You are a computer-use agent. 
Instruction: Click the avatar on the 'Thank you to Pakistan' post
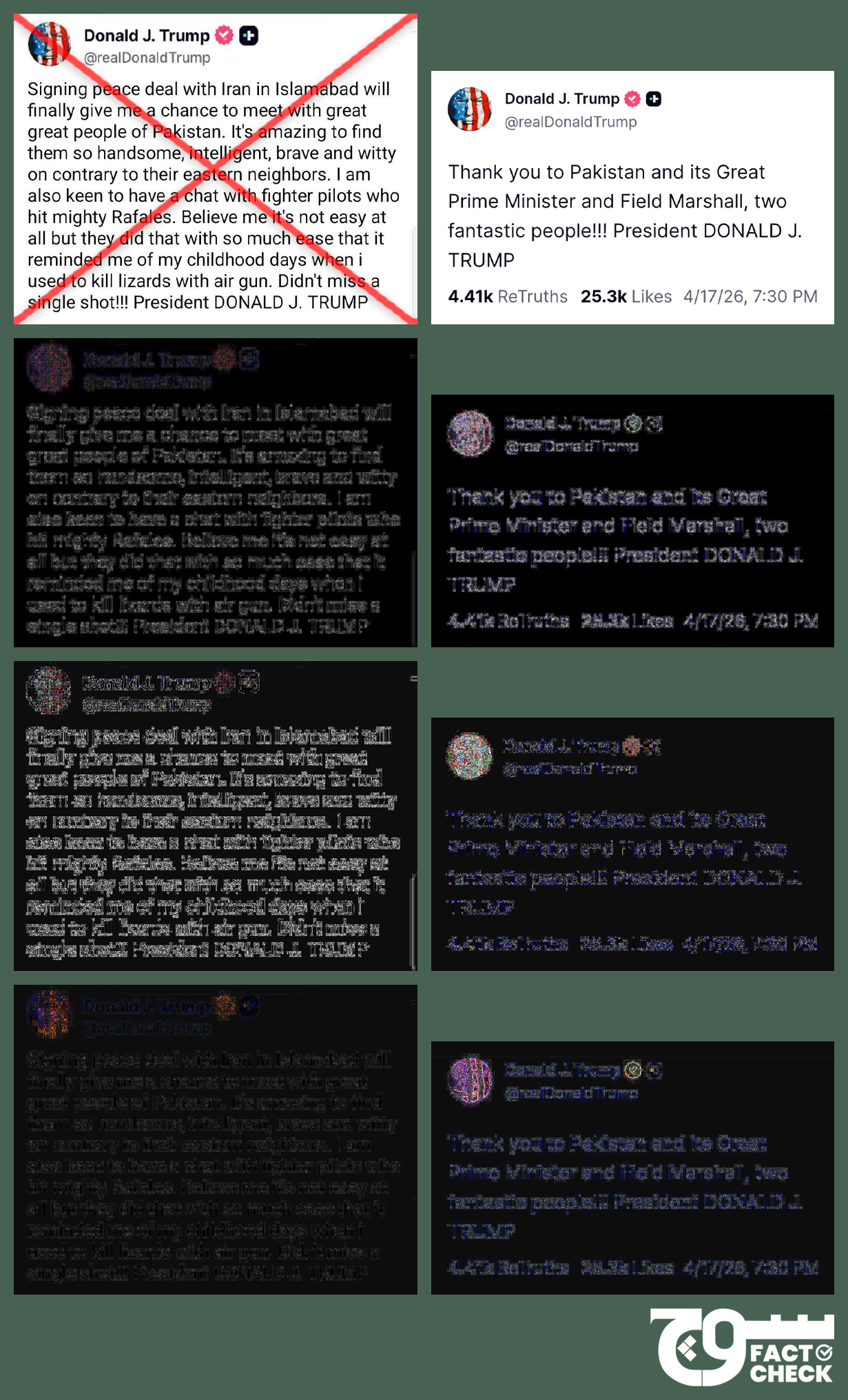pos(469,109)
